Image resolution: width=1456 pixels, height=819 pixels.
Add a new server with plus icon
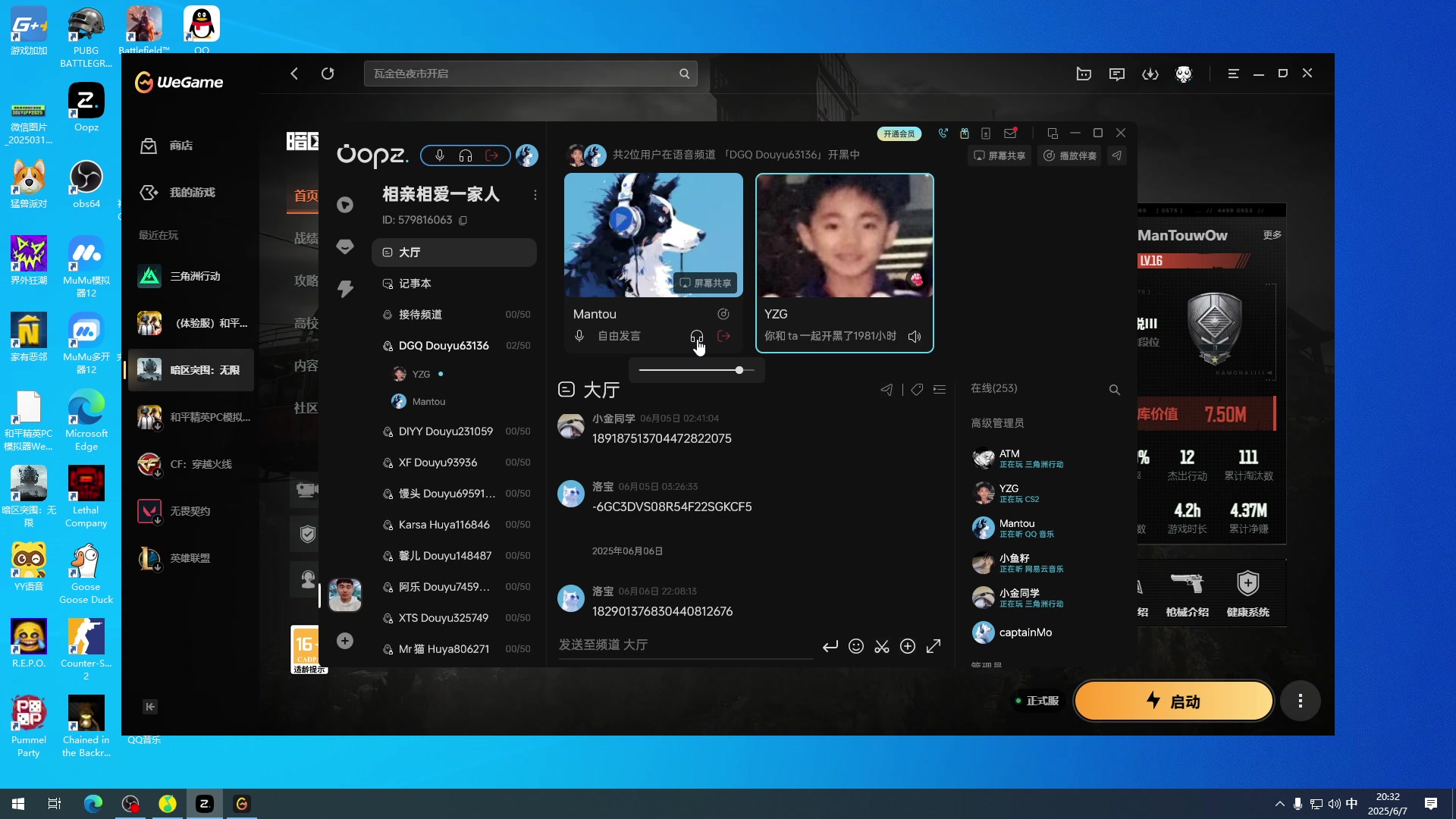pyautogui.click(x=345, y=641)
